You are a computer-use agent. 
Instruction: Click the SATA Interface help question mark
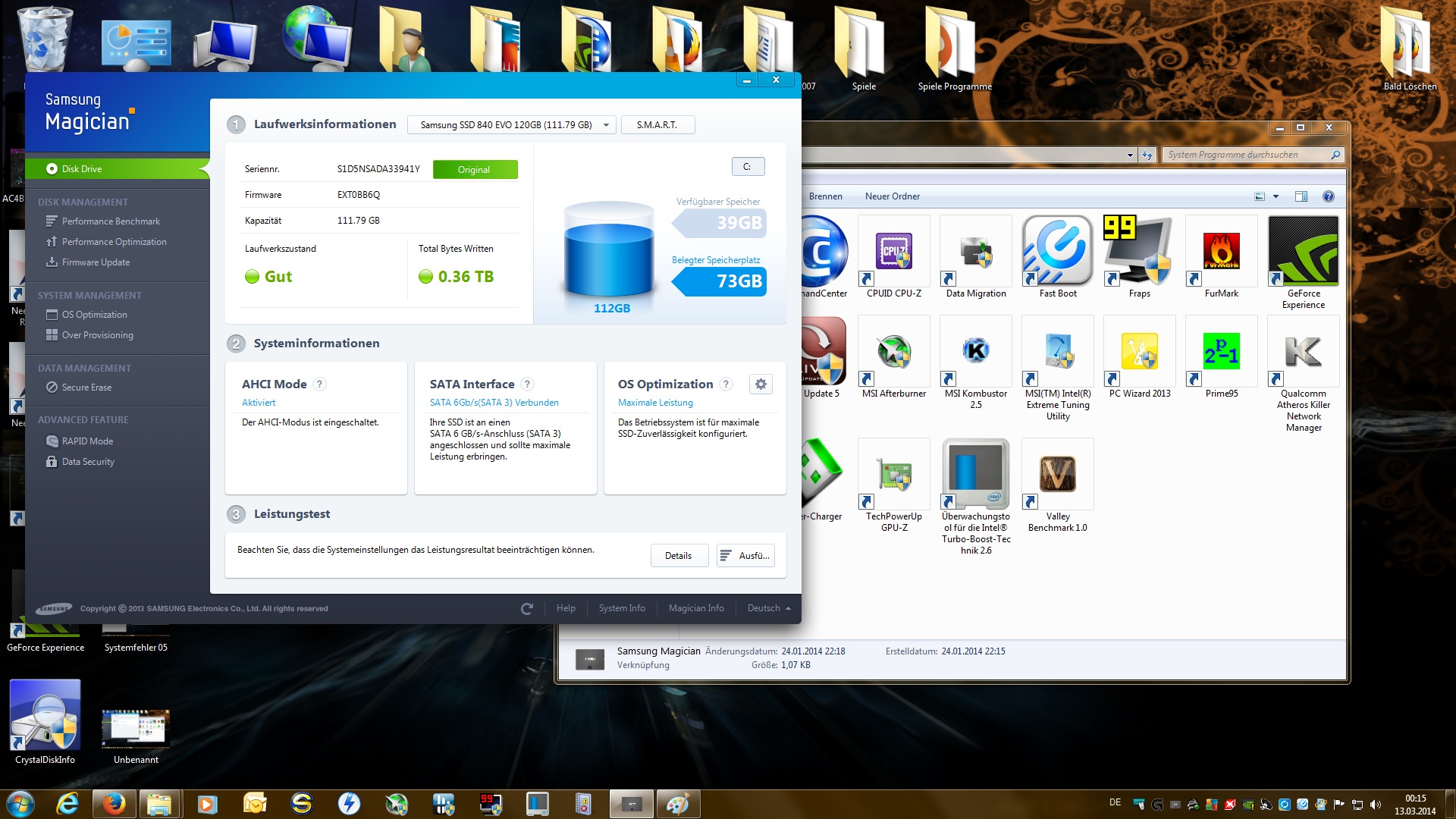coord(528,384)
